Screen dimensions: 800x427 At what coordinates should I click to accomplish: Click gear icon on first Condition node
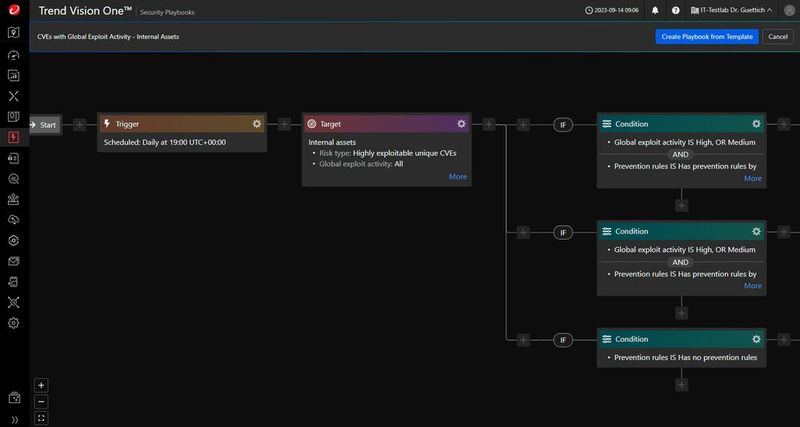(756, 124)
